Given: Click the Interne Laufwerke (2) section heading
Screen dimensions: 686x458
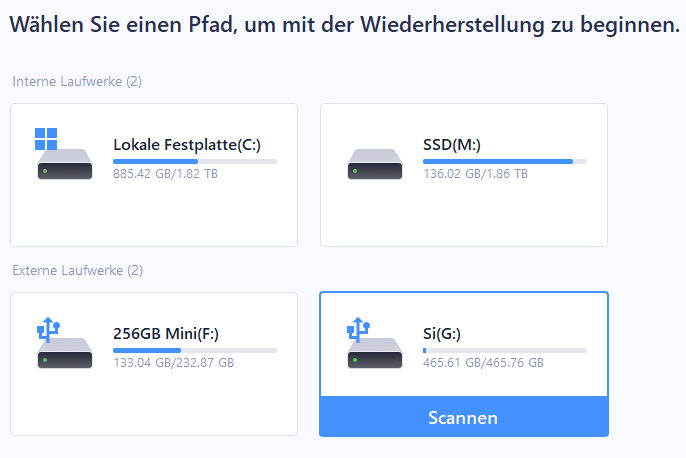Looking at the screenshot, I should pyautogui.click(x=77, y=81).
